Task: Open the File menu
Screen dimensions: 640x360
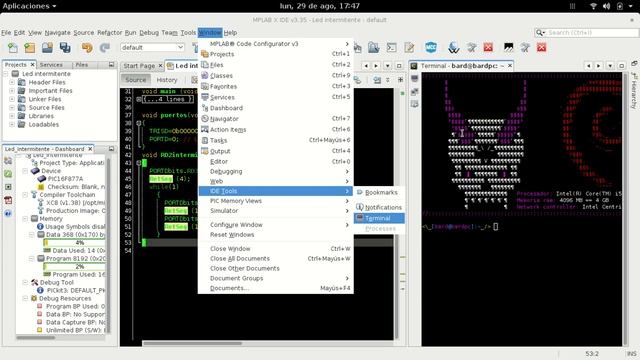Action: pyautogui.click(x=6, y=33)
